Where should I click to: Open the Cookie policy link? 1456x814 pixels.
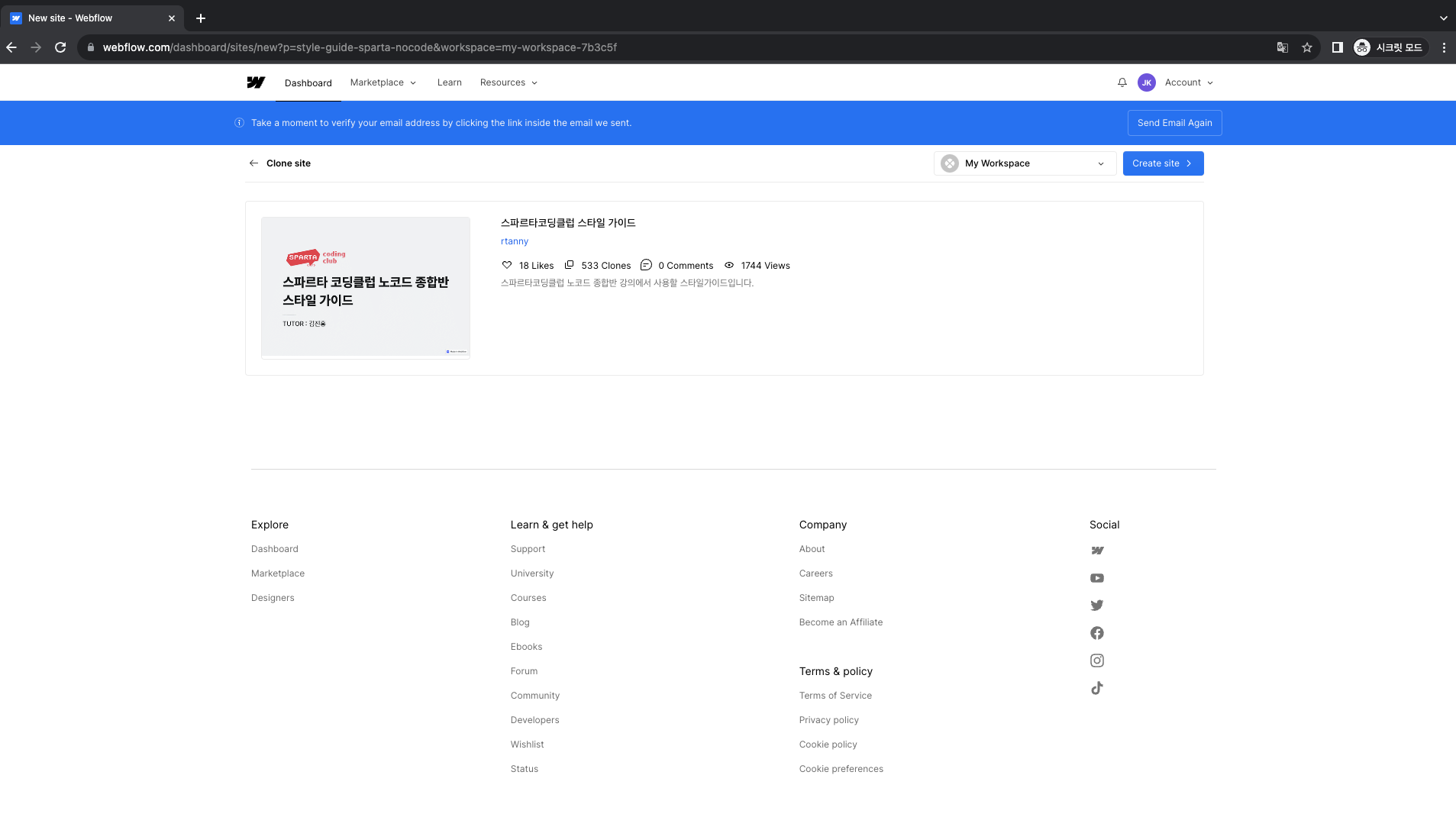[x=828, y=745]
